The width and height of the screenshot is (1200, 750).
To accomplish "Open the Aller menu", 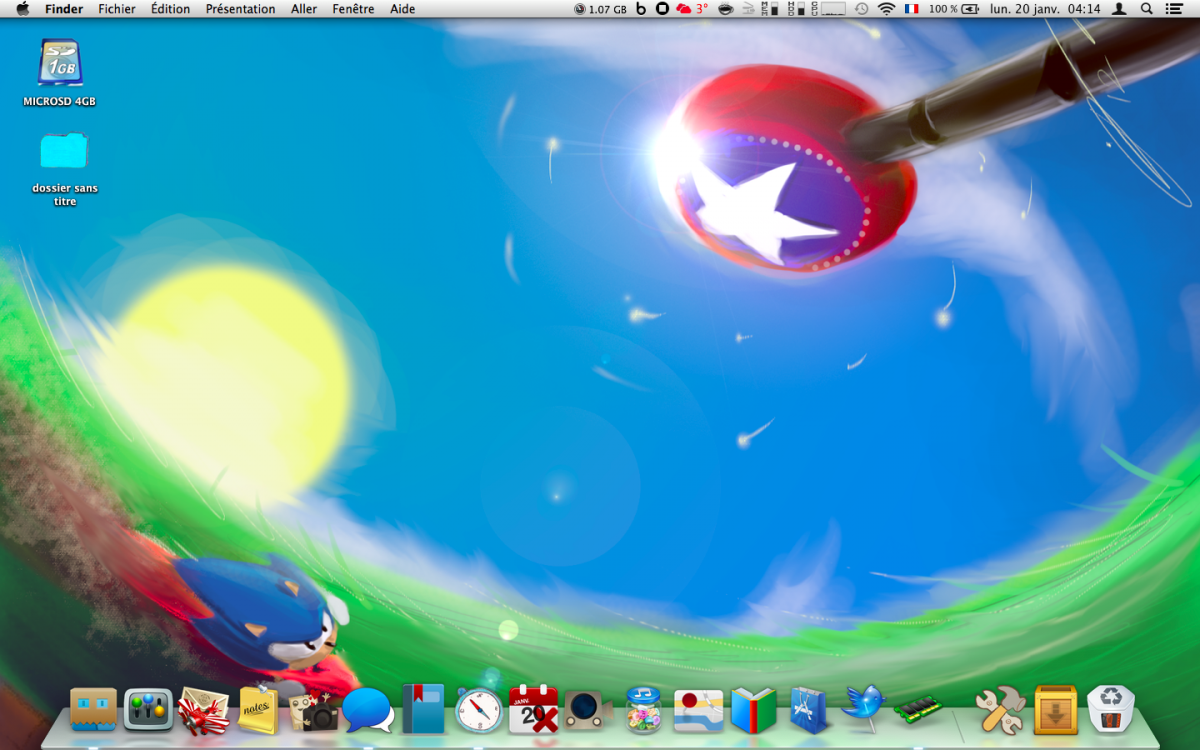I will click(304, 9).
